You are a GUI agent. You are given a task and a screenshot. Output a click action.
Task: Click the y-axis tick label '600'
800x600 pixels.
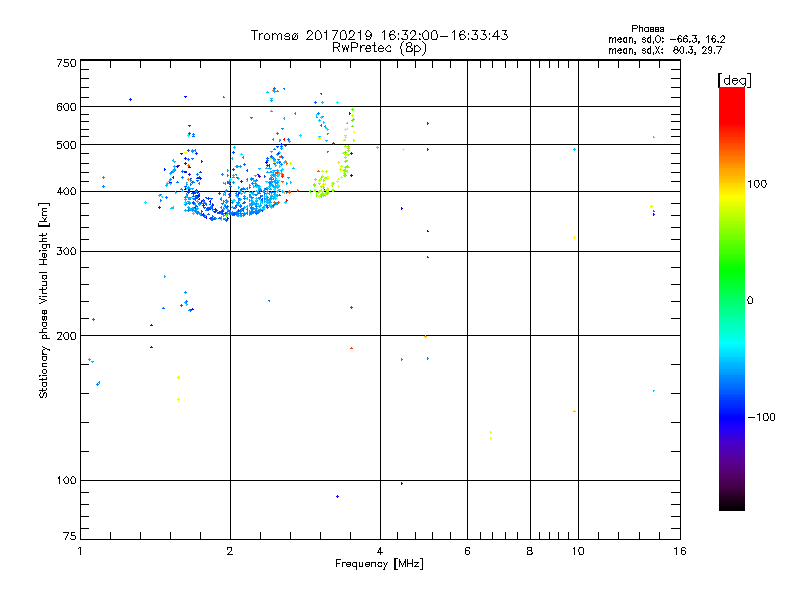click(x=66, y=107)
